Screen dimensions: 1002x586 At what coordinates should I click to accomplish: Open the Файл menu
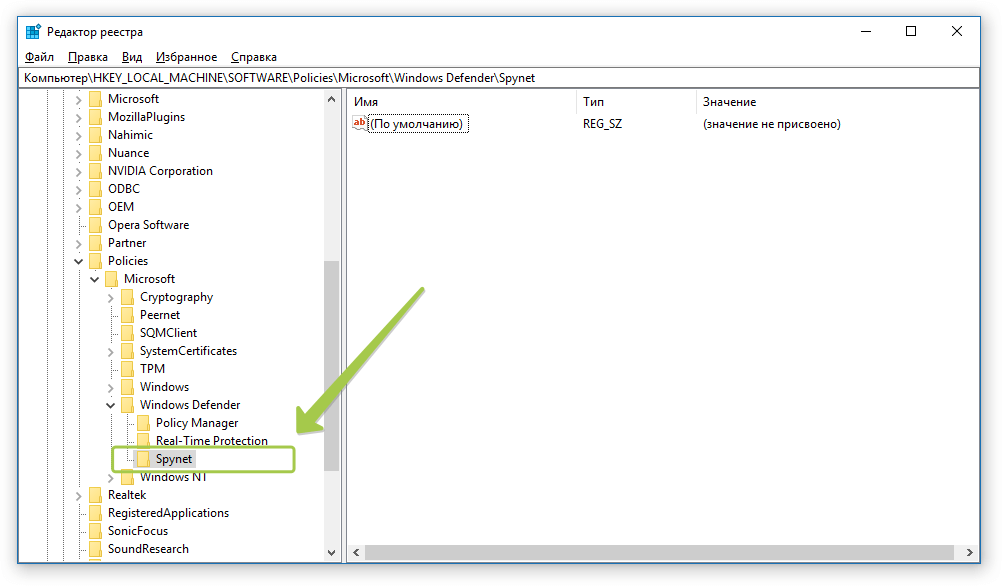pyautogui.click(x=40, y=57)
